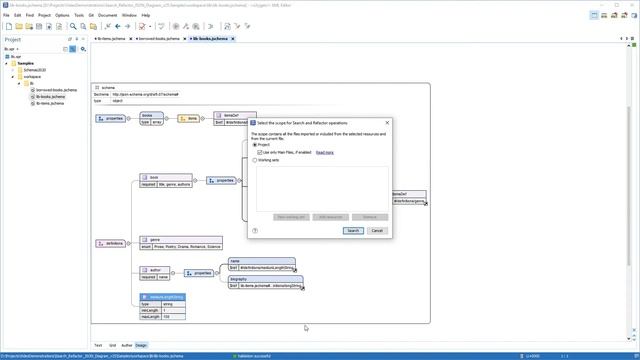This screenshot has width=640, height=360.
Task: Collapse the workspace folder
Action: pos(13,77)
